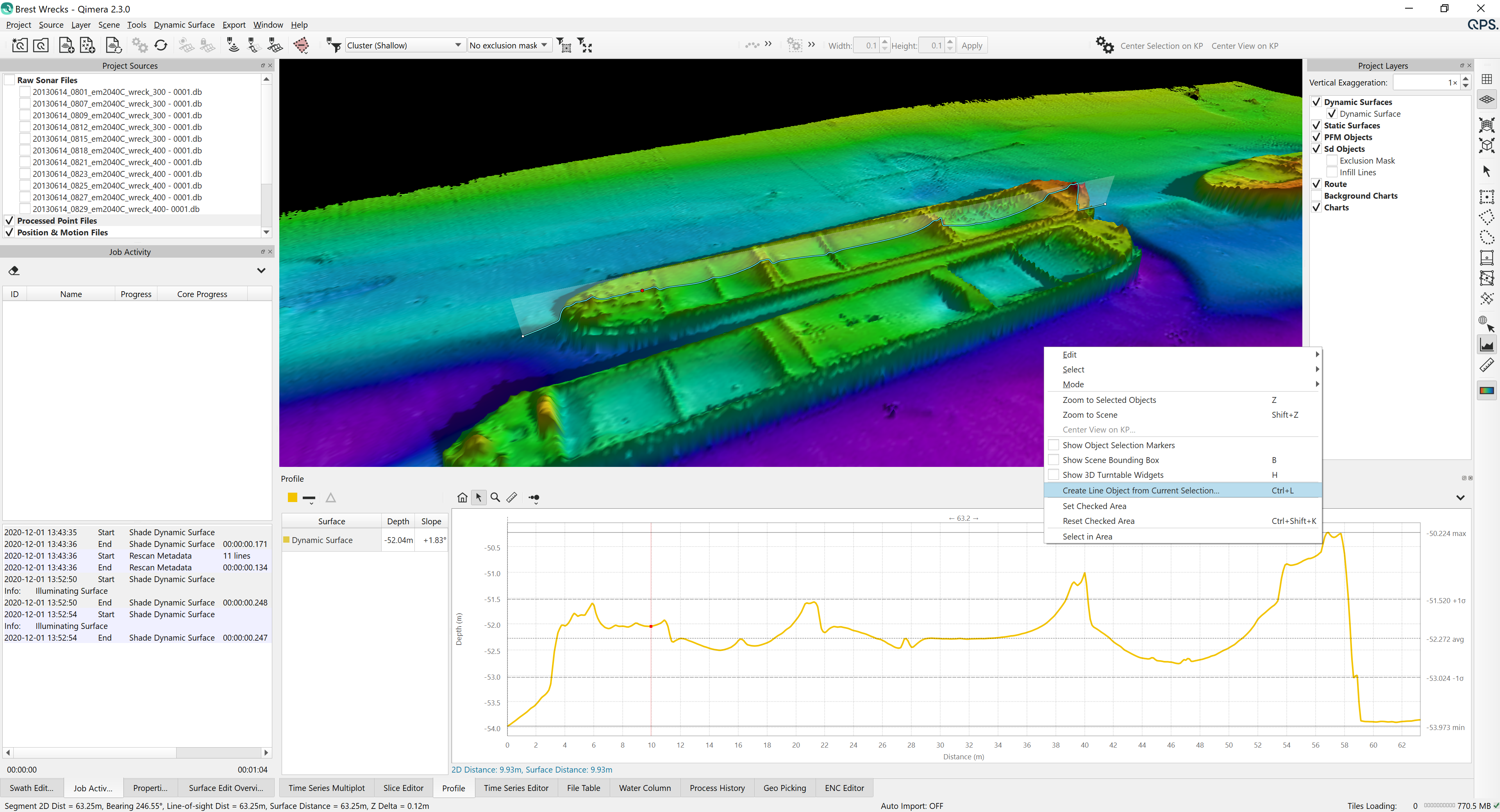Uncheck the Static Surfaces layer checkbox
The height and width of the screenshot is (812, 1500).
point(1316,126)
